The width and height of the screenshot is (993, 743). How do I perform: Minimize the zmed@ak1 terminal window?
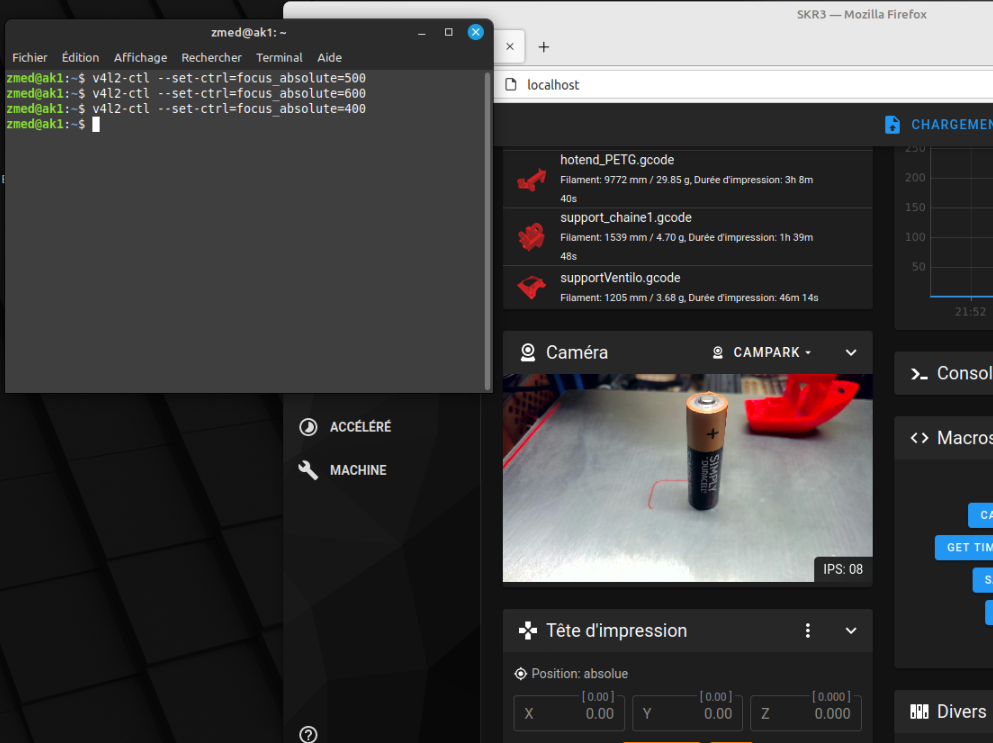coord(422,32)
